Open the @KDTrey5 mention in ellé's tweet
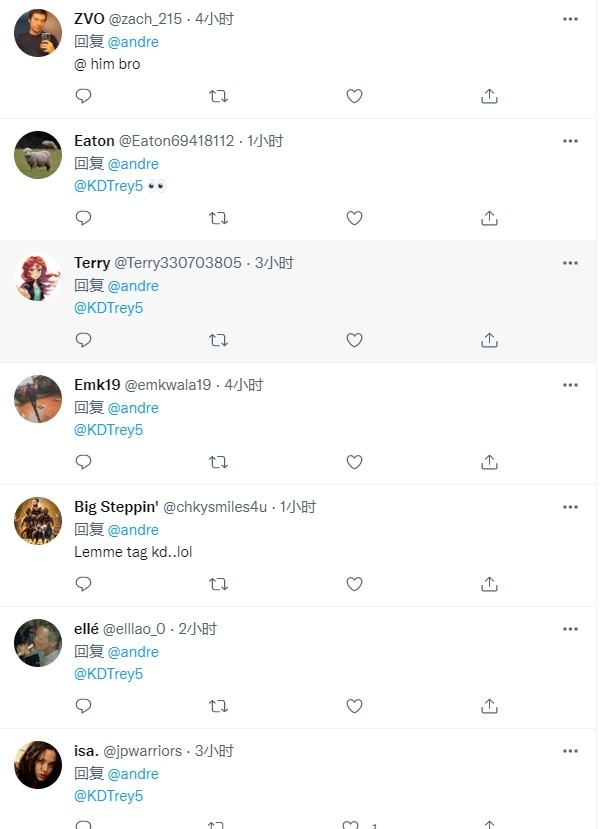 coord(109,674)
